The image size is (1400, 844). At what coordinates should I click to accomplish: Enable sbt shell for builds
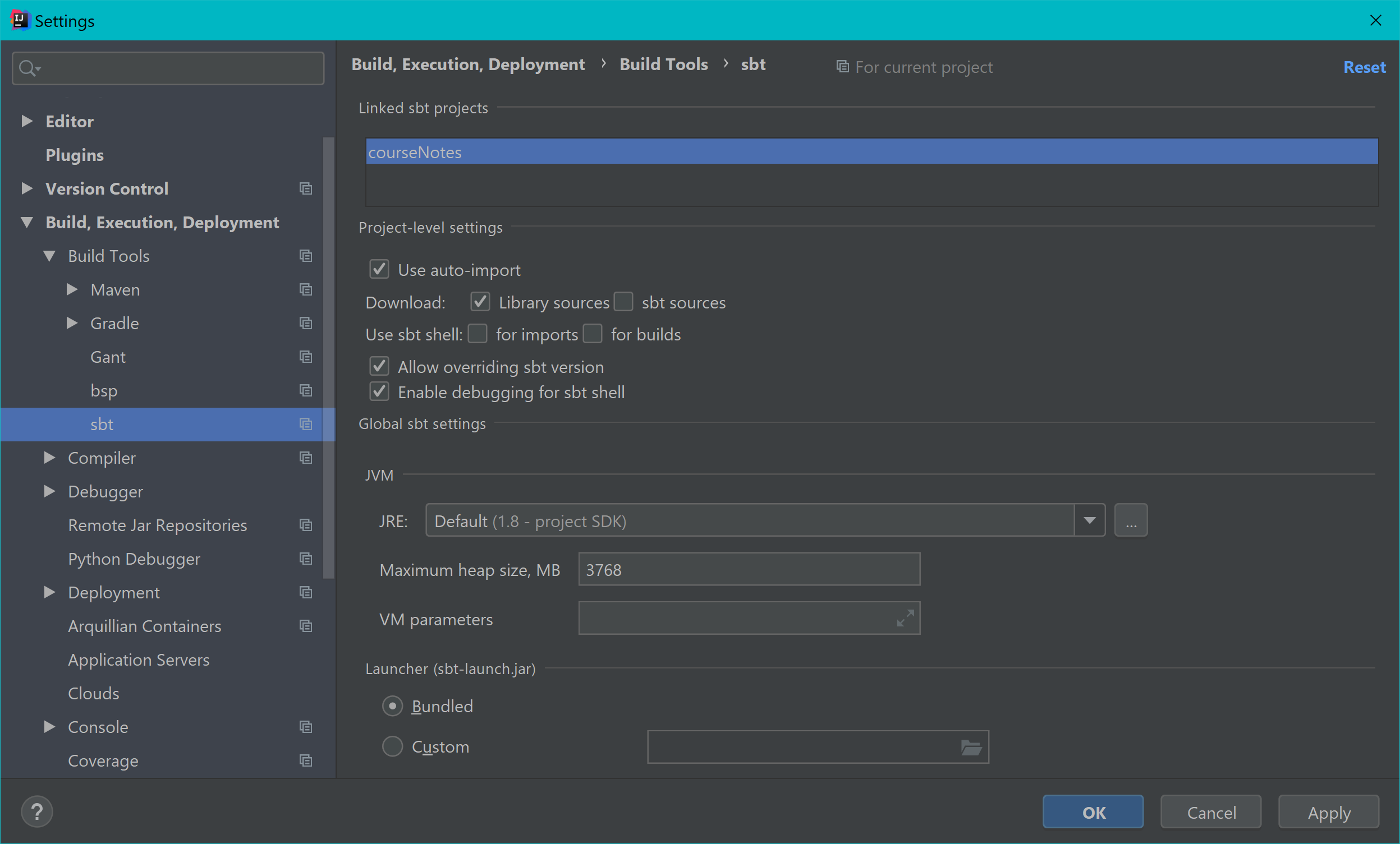coord(593,334)
